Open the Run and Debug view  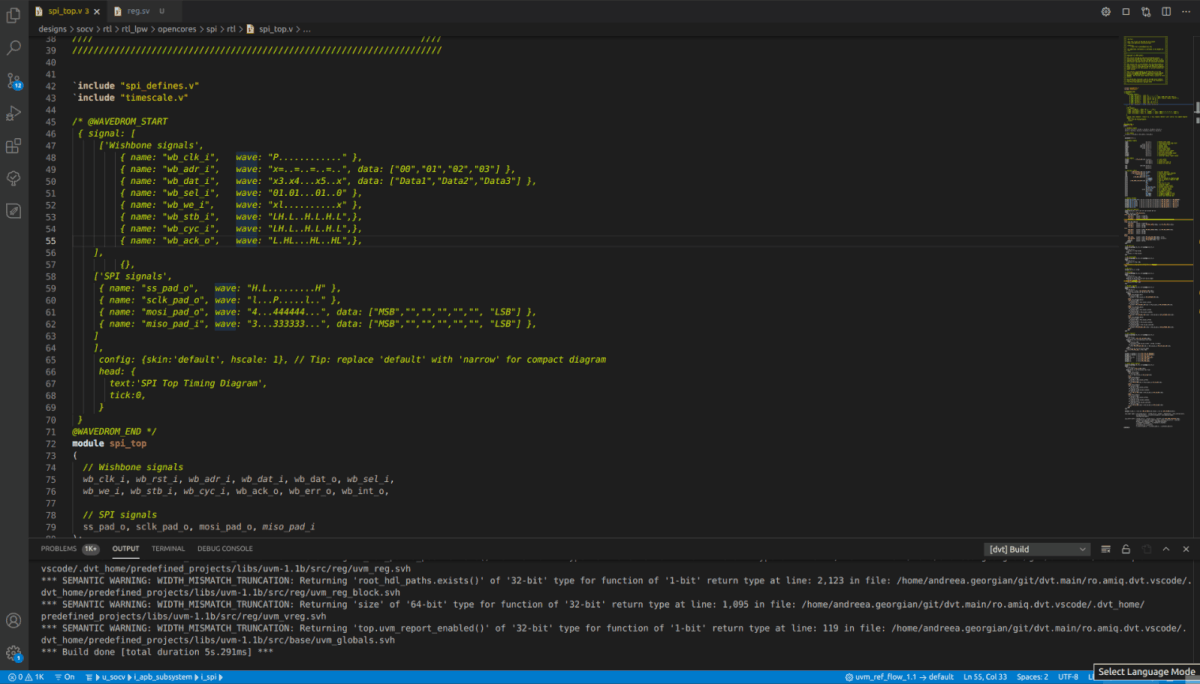13,113
